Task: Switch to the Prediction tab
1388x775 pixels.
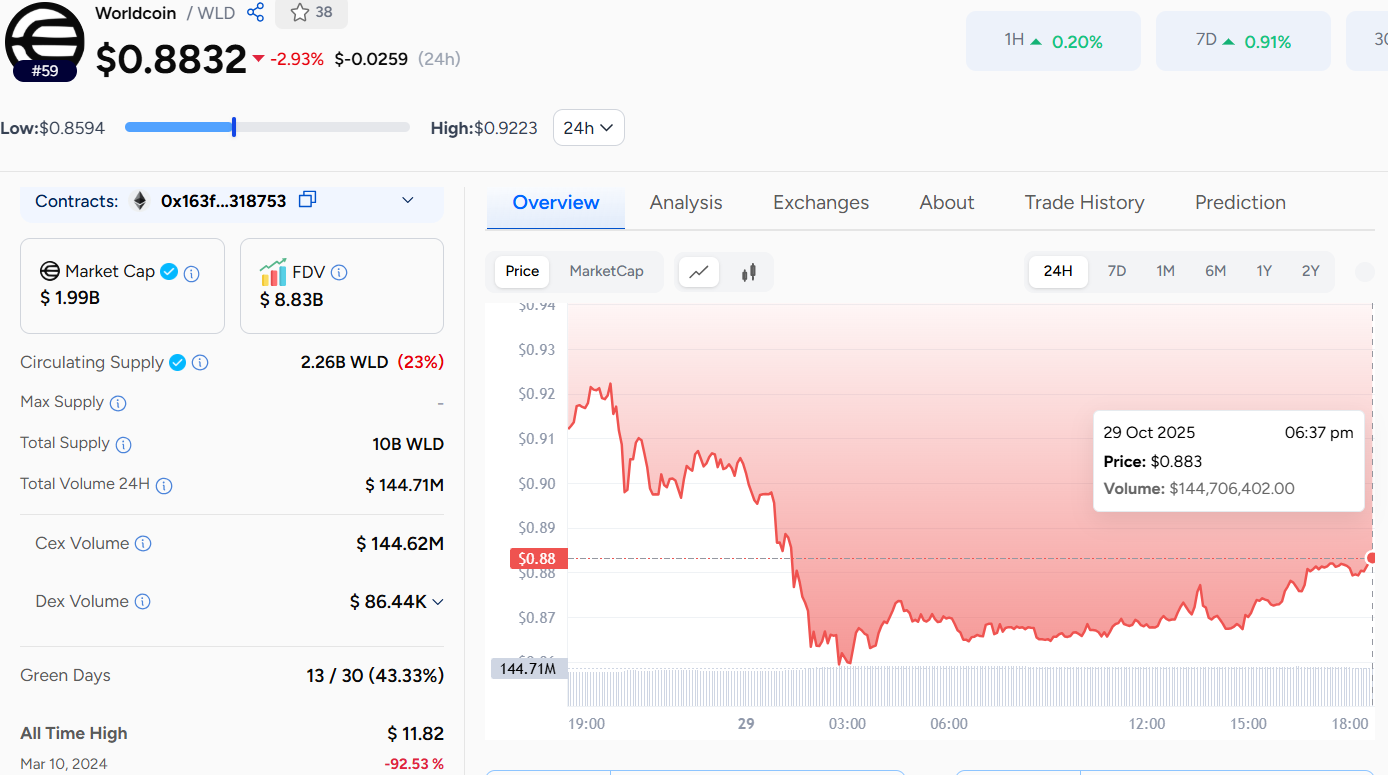Action: (x=1239, y=203)
